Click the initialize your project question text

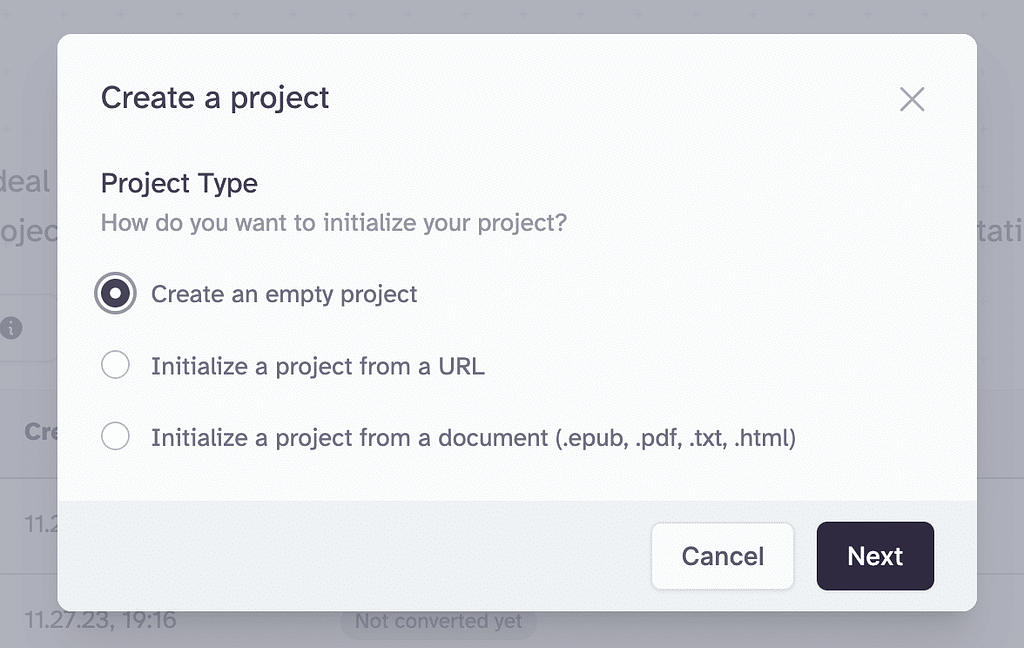(x=334, y=222)
